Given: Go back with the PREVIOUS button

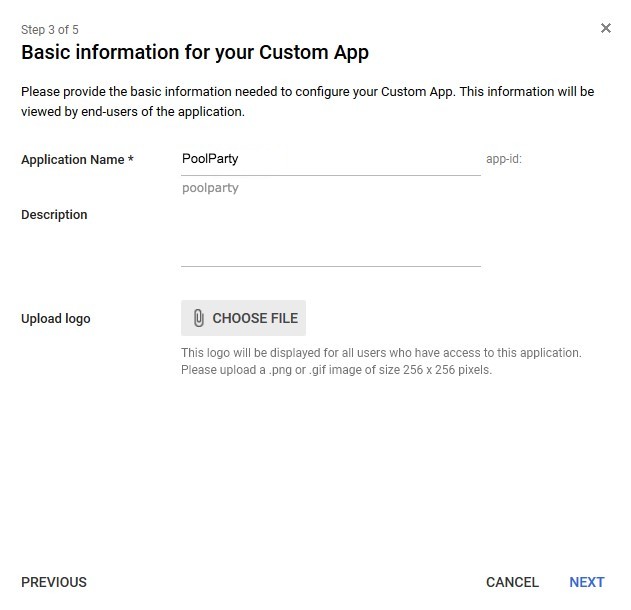Looking at the screenshot, I should click(54, 582).
